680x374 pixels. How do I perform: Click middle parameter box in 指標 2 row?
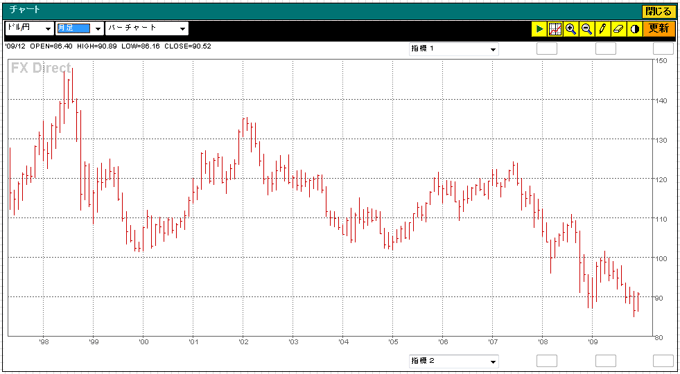(605, 361)
